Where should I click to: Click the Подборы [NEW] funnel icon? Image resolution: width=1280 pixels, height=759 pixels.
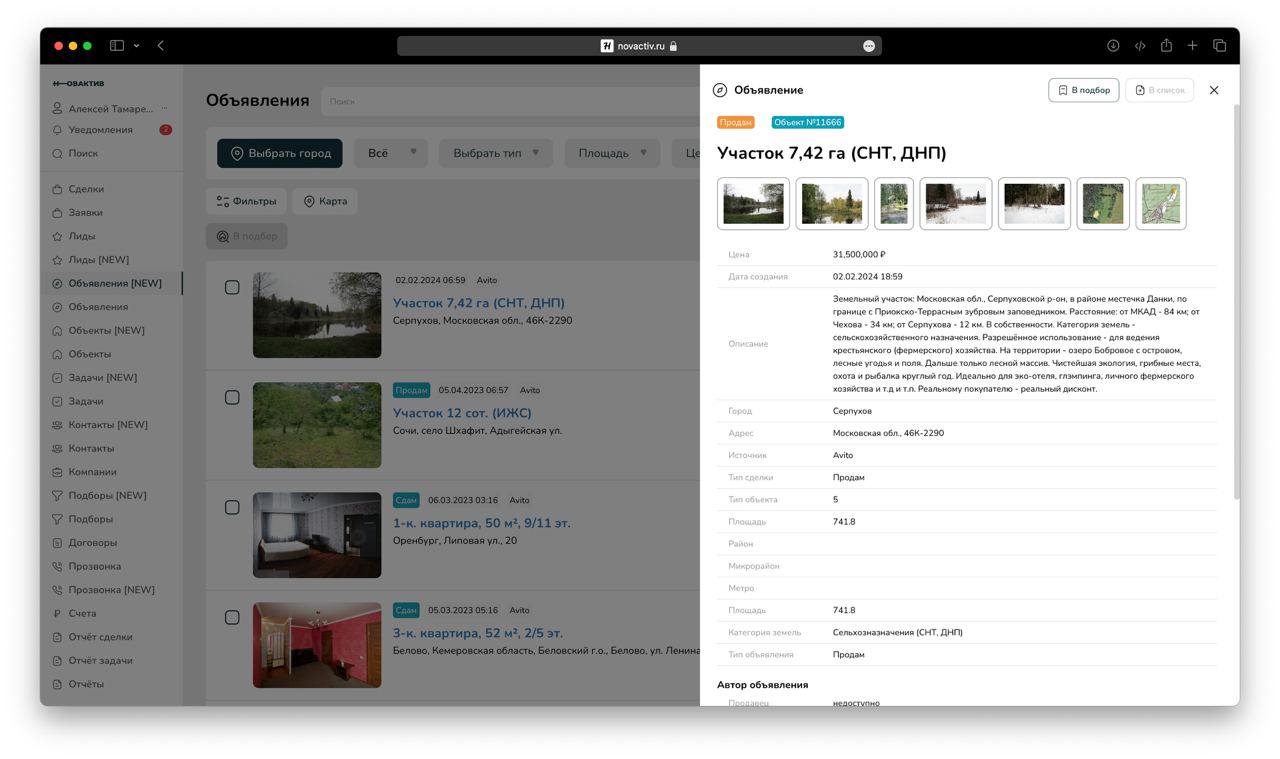57,495
